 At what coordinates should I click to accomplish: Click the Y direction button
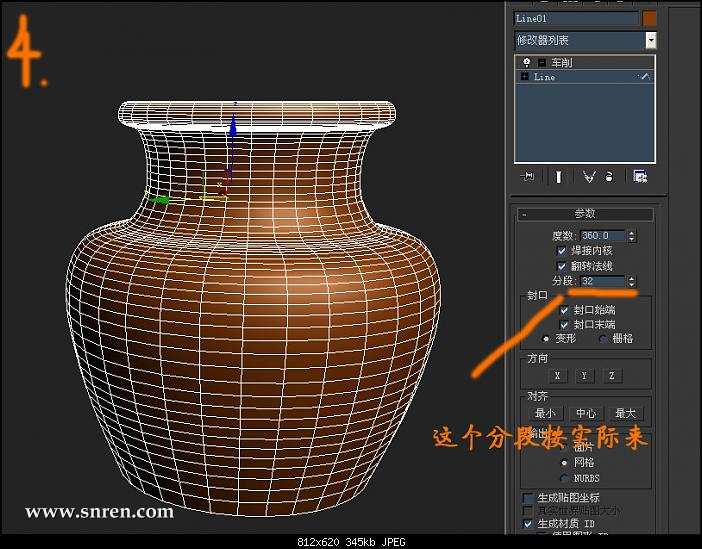click(584, 375)
